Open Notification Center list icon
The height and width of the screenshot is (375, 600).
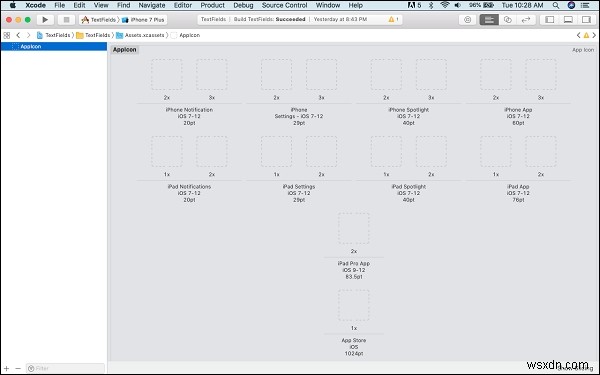pyautogui.click(x=585, y=5)
